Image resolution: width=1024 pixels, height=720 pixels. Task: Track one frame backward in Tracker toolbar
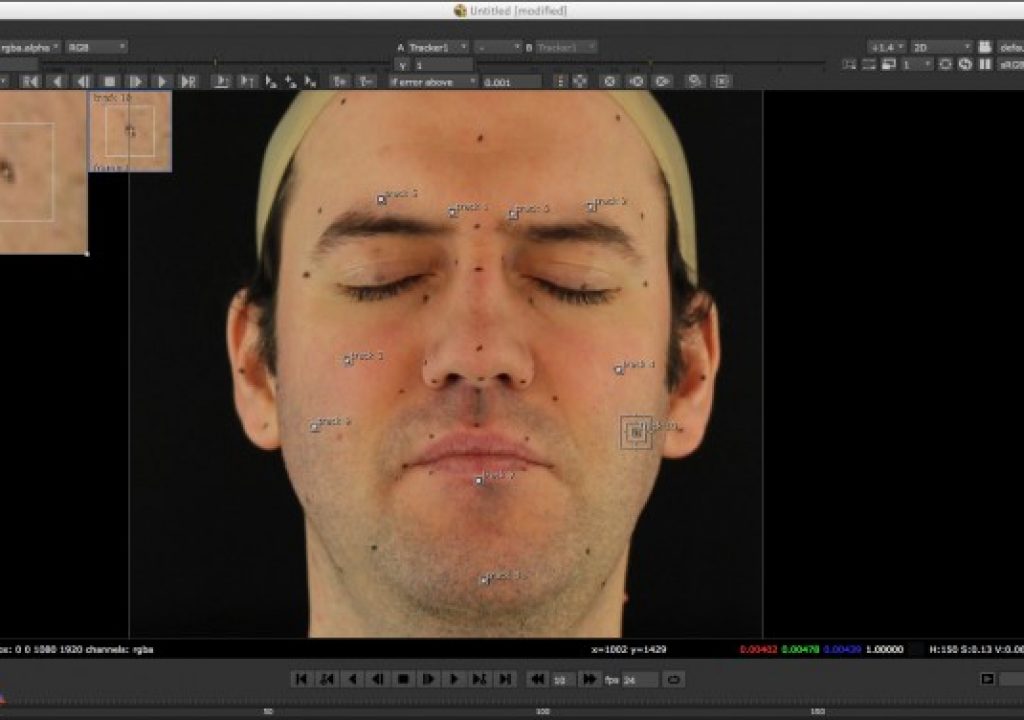click(x=83, y=82)
